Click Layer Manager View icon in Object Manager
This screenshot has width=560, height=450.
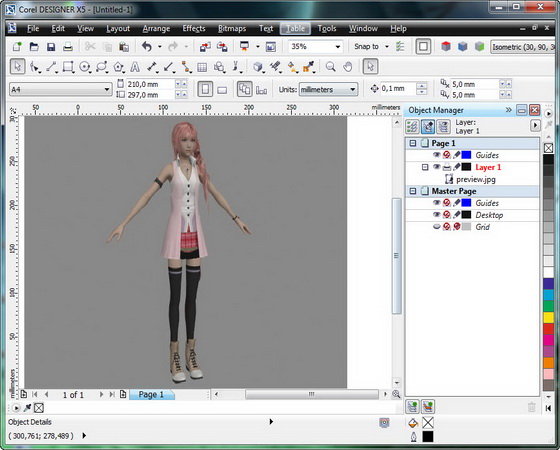pyautogui.click(x=443, y=126)
